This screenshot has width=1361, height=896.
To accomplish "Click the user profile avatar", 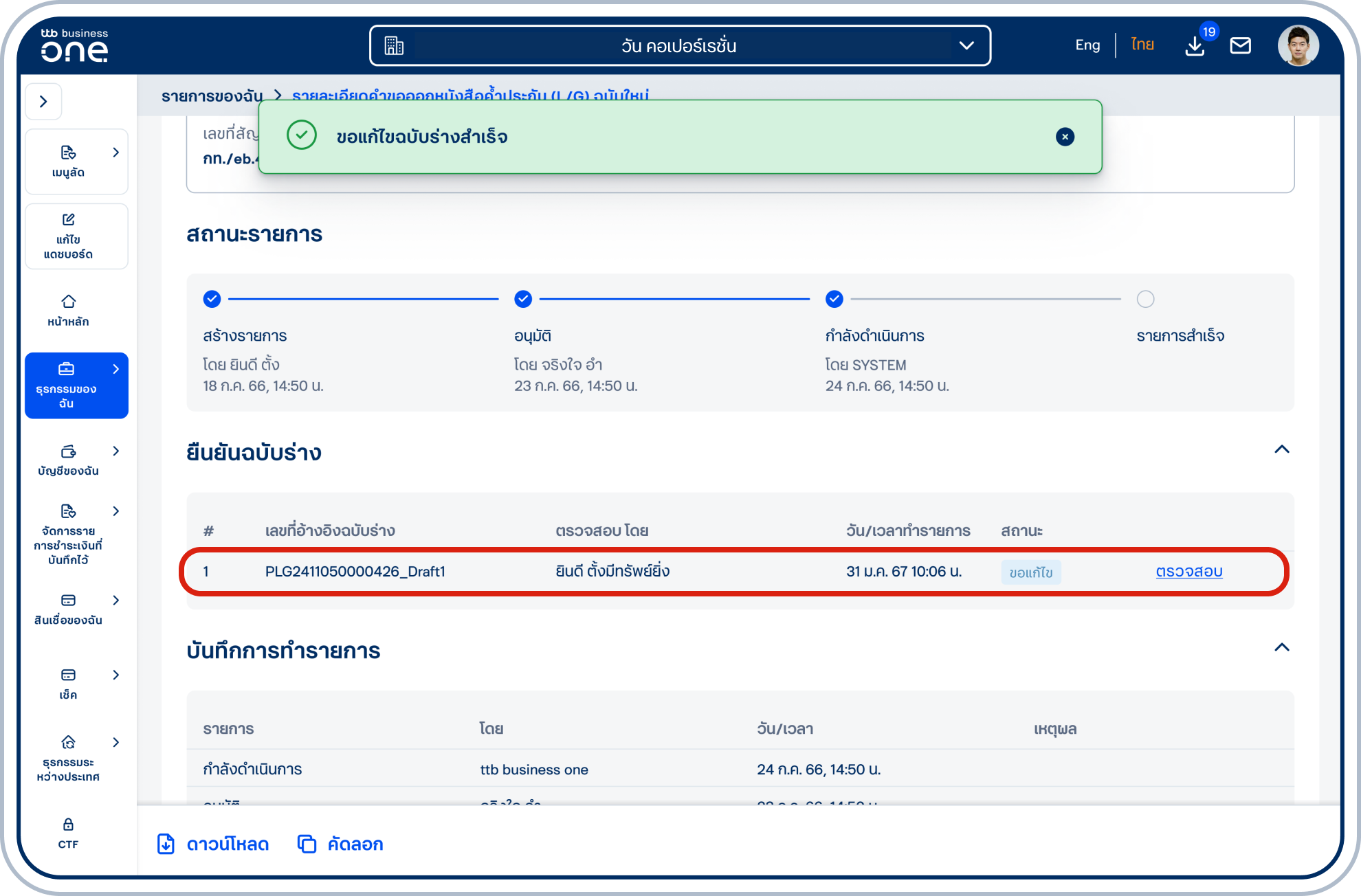I will point(1298,46).
